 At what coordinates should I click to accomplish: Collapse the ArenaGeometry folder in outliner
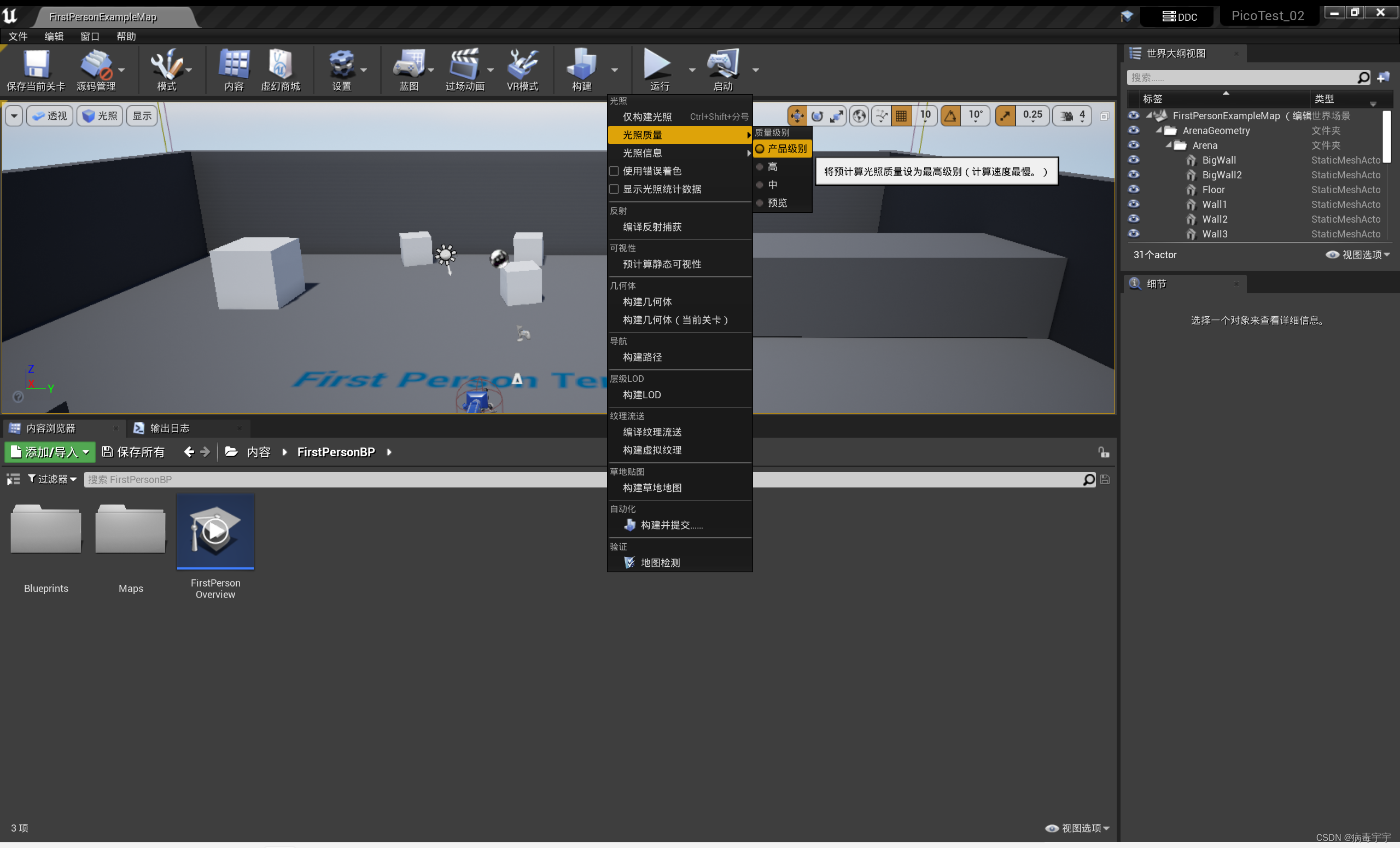point(1158,131)
